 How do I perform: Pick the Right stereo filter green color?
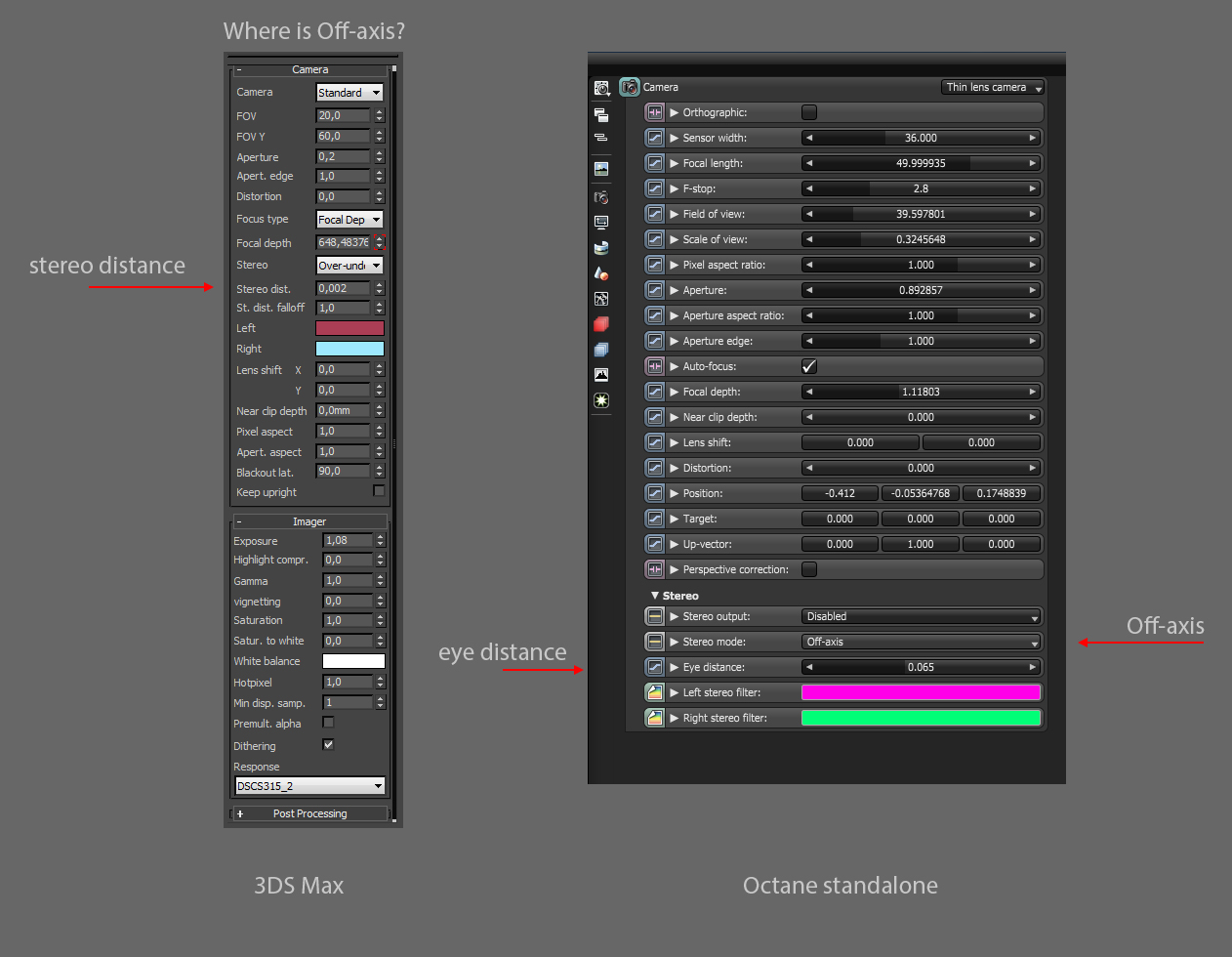pyautogui.click(x=921, y=718)
